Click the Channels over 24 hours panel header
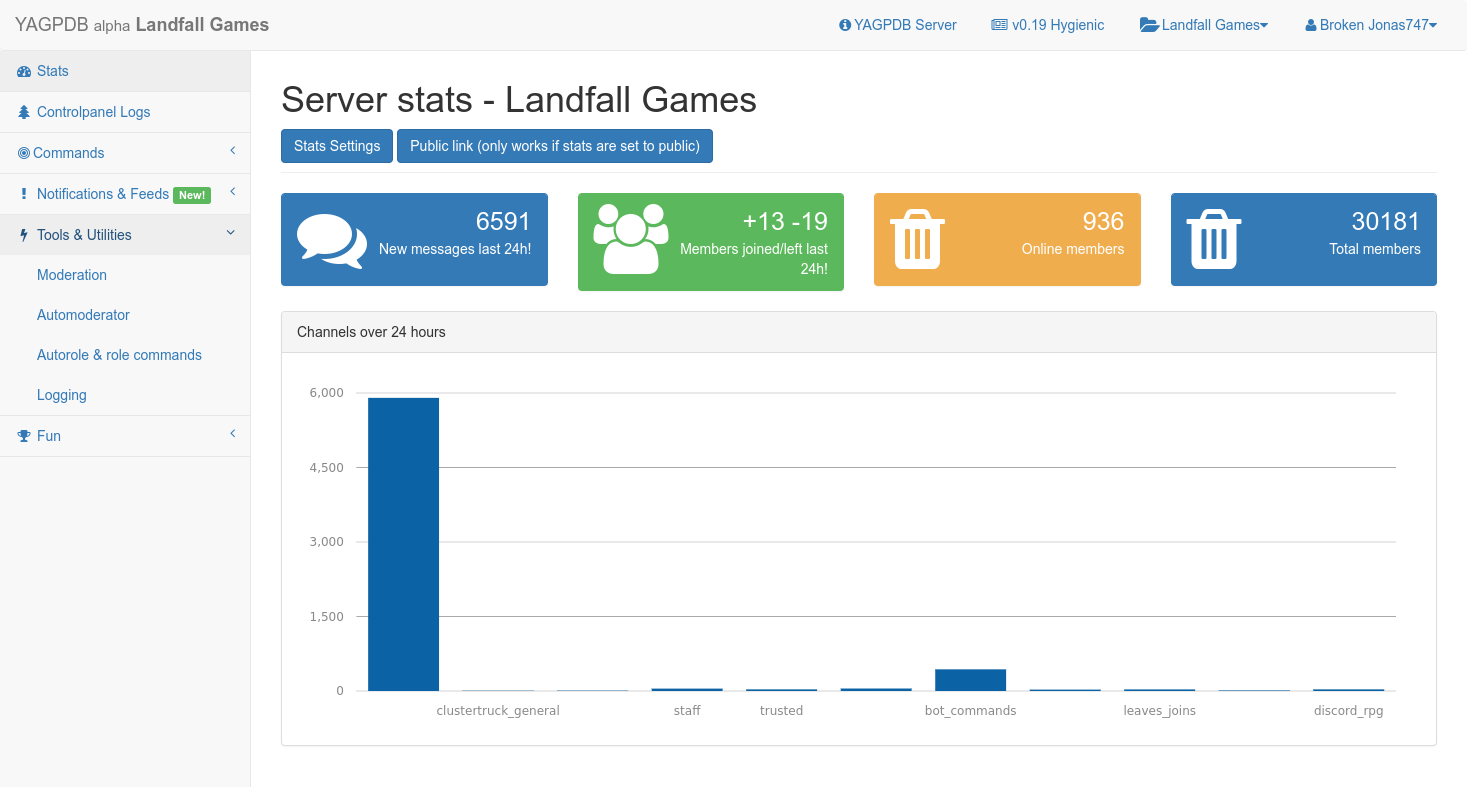The height and width of the screenshot is (787, 1467). coord(859,332)
